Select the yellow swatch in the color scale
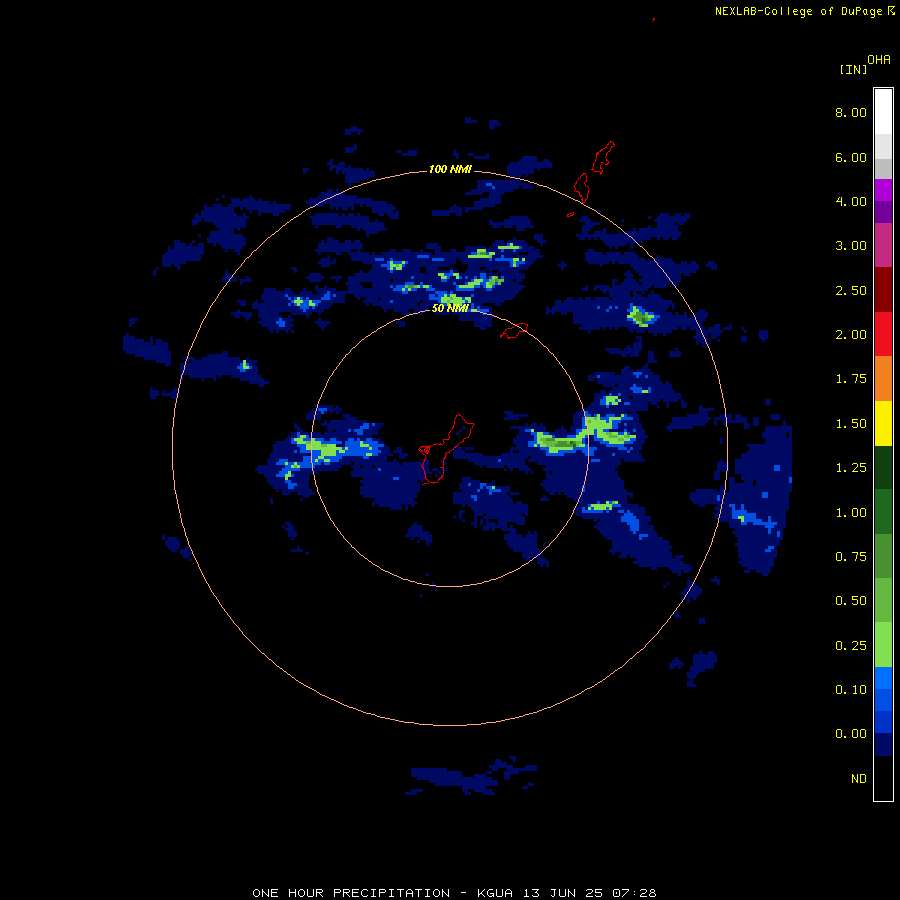The width and height of the screenshot is (900, 900). point(883,423)
